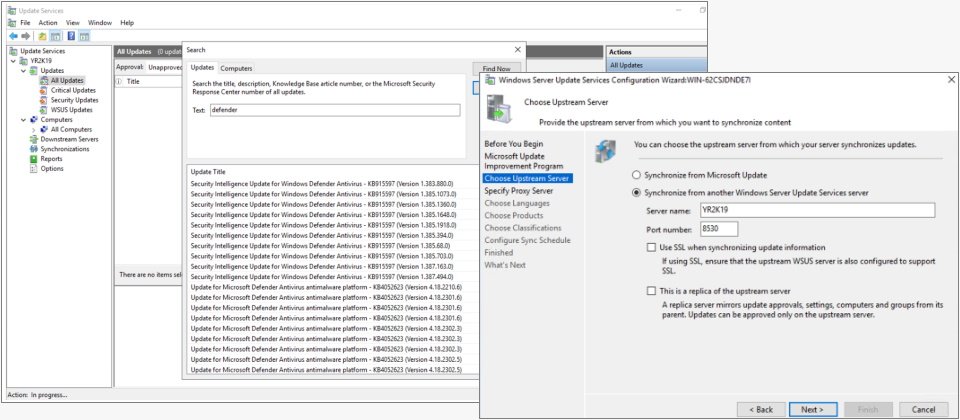This screenshot has height=420, width=960.
Task: Collapse the Computers tree node
Action: (24, 120)
